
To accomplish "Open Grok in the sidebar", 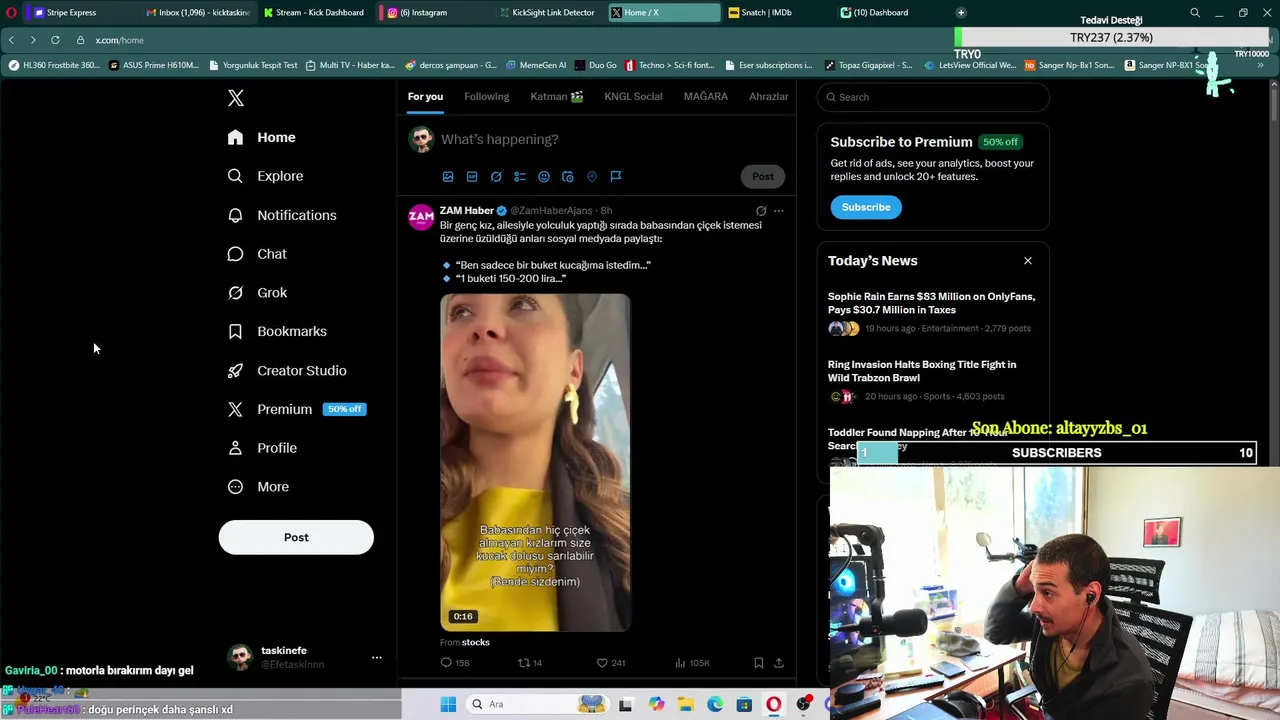I will click(x=257, y=293).
